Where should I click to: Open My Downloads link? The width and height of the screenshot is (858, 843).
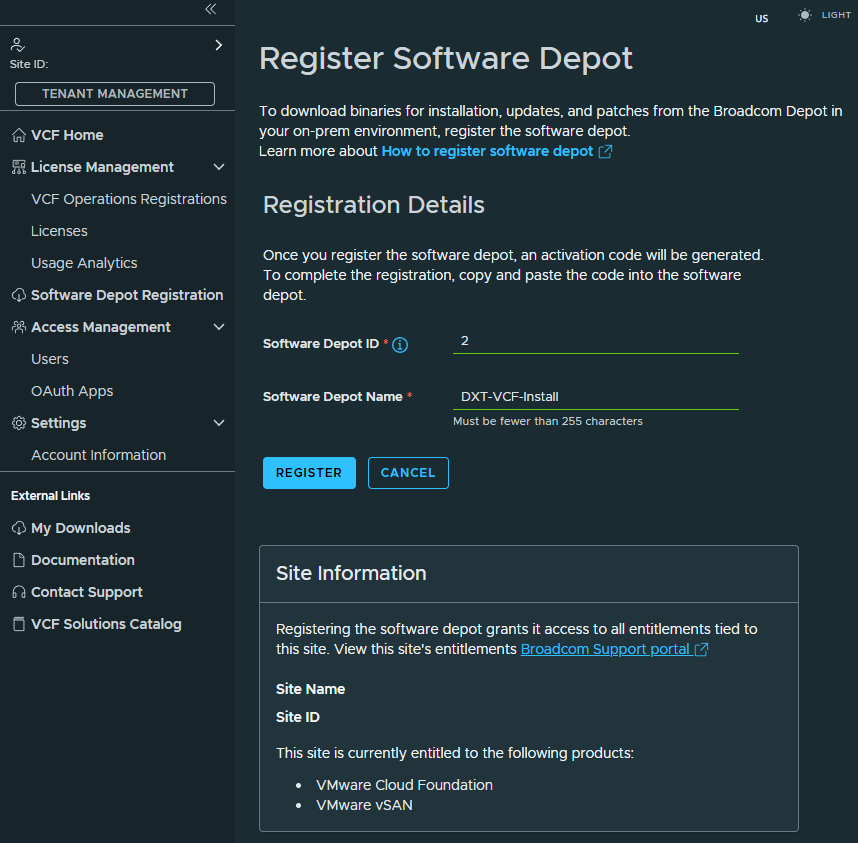point(80,528)
